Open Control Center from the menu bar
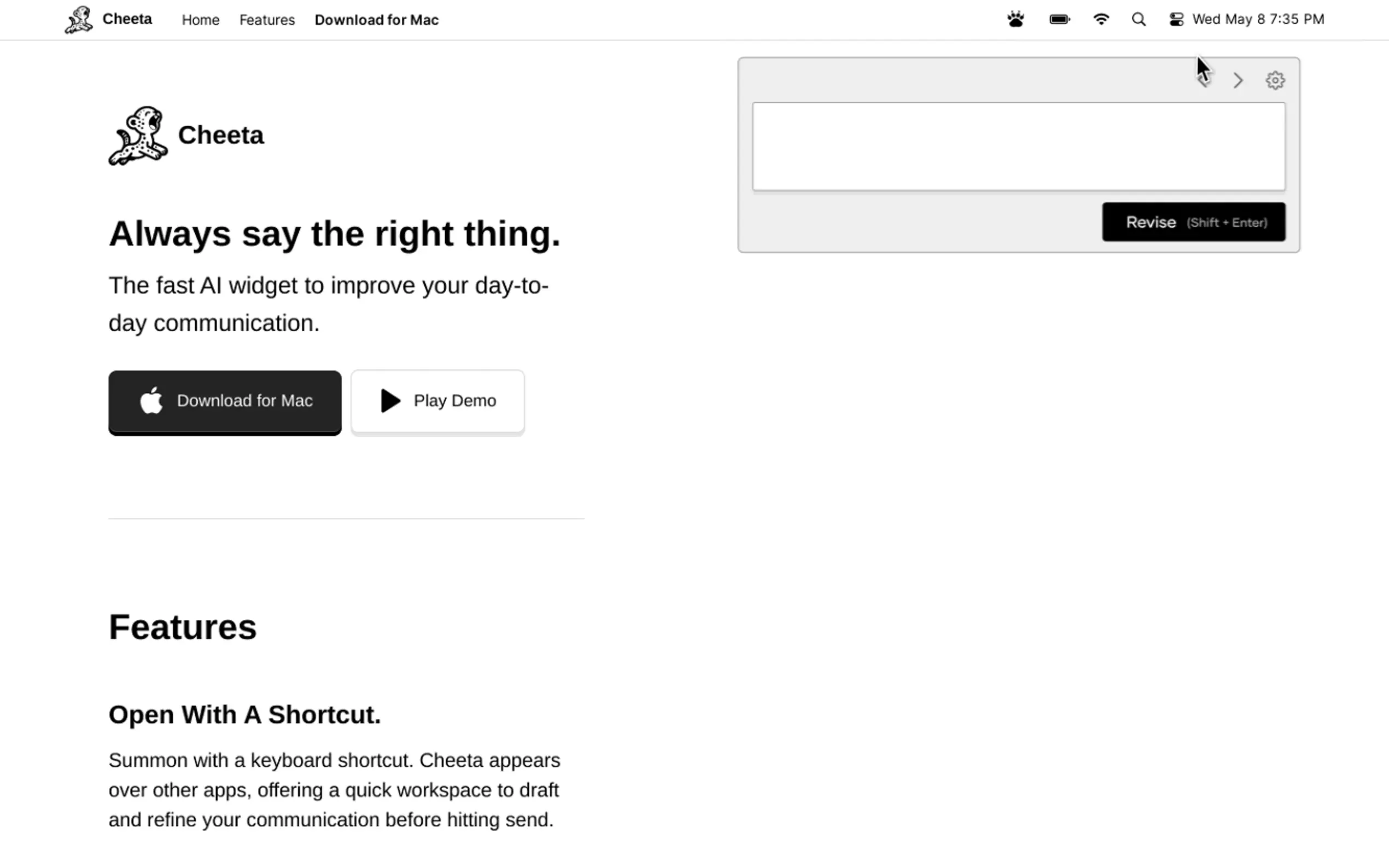The image size is (1389, 868). pos(1176,20)
